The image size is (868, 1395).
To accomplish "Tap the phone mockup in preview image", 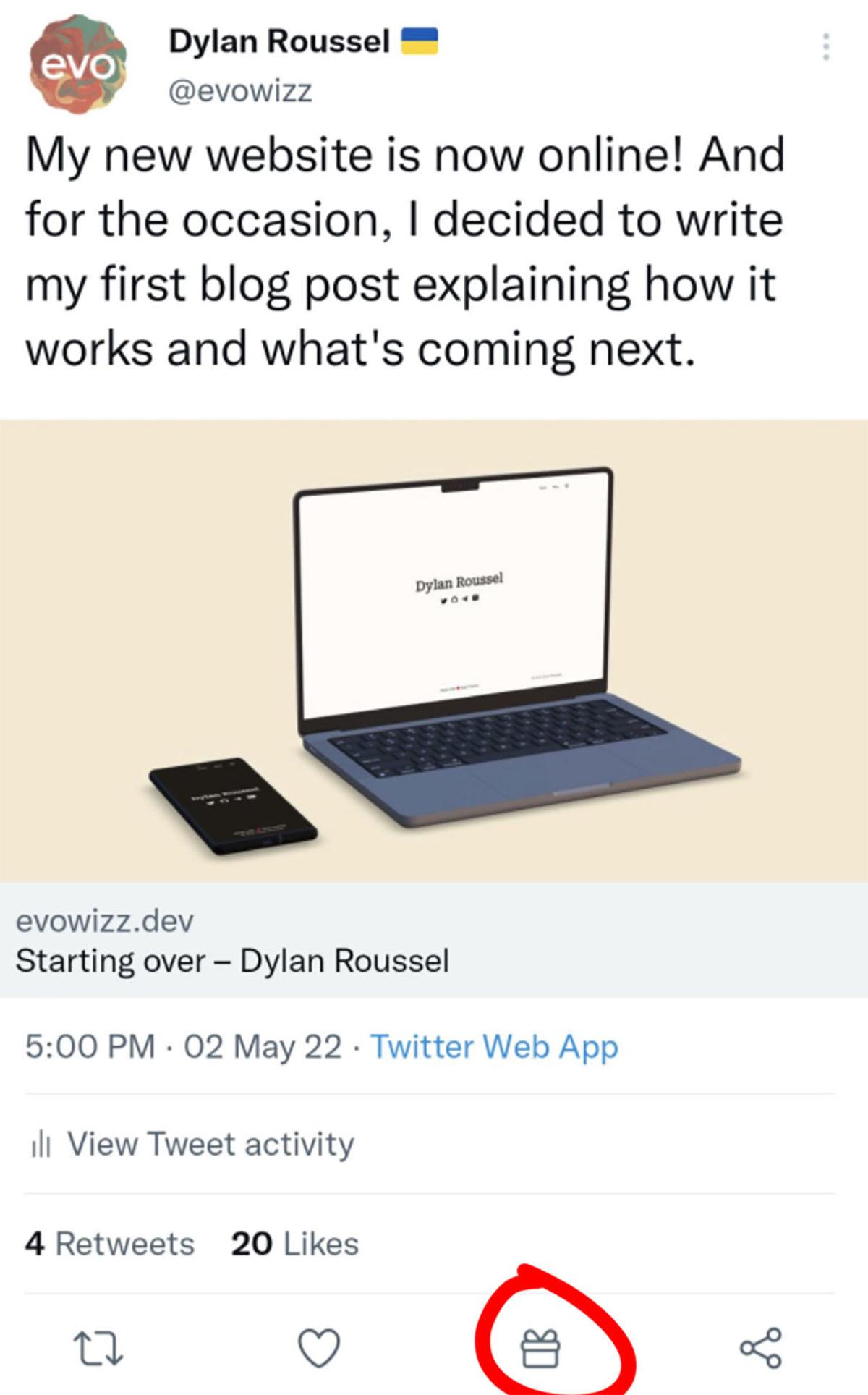I will pyautogui.click(x=233, y=804).
